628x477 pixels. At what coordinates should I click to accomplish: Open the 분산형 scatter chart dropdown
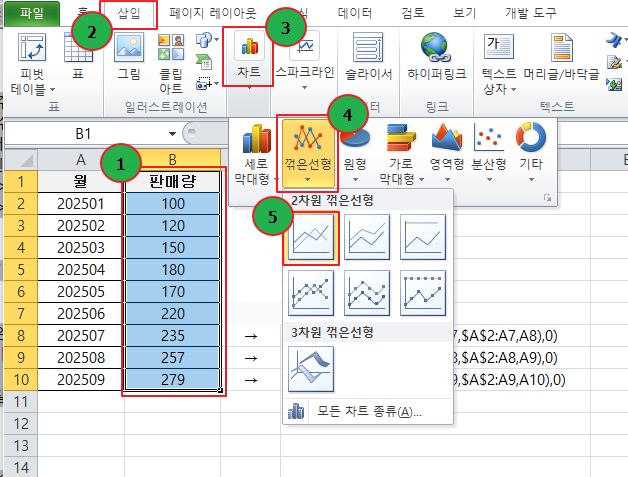489,154
